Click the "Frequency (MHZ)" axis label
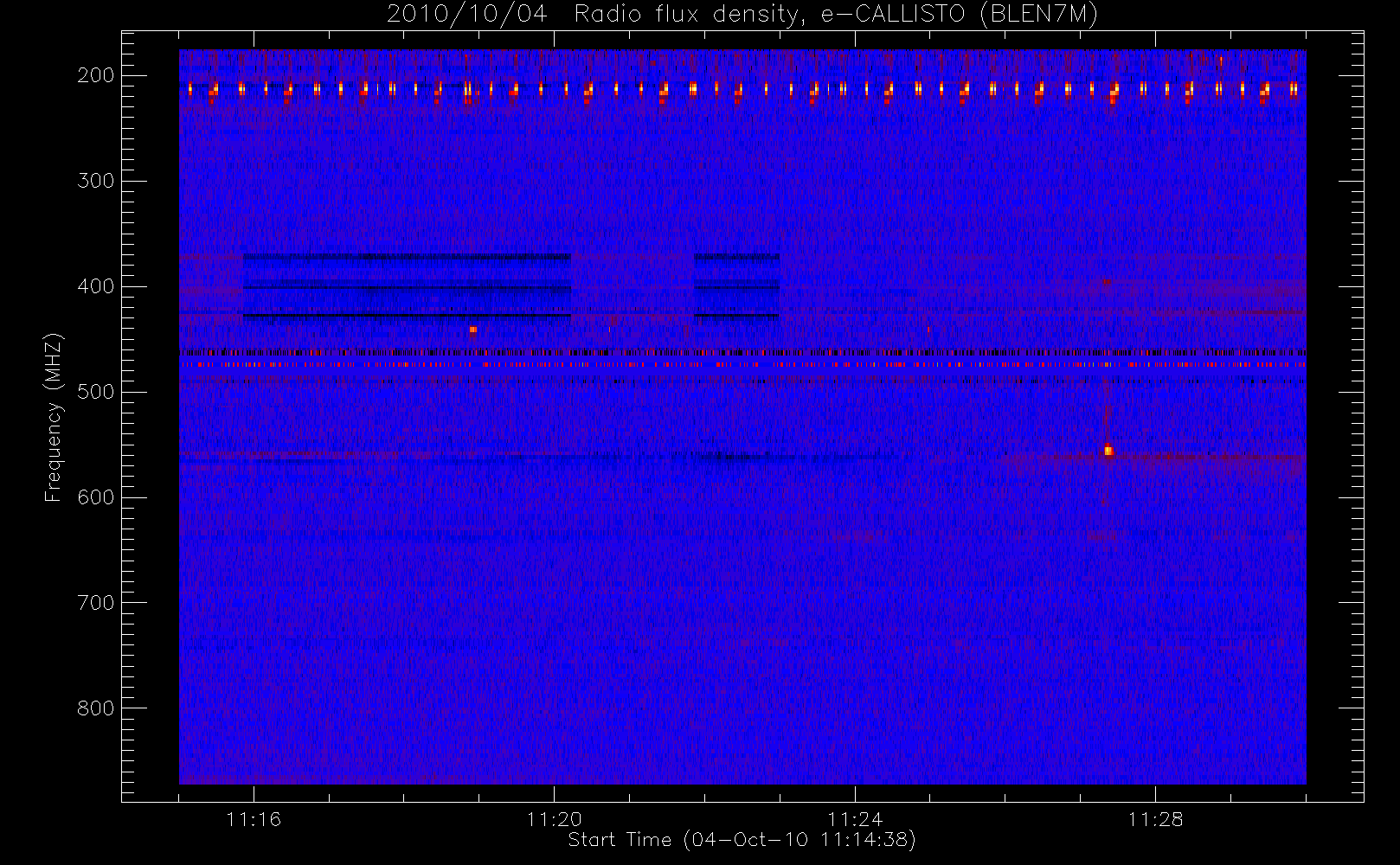 point(54,417)
